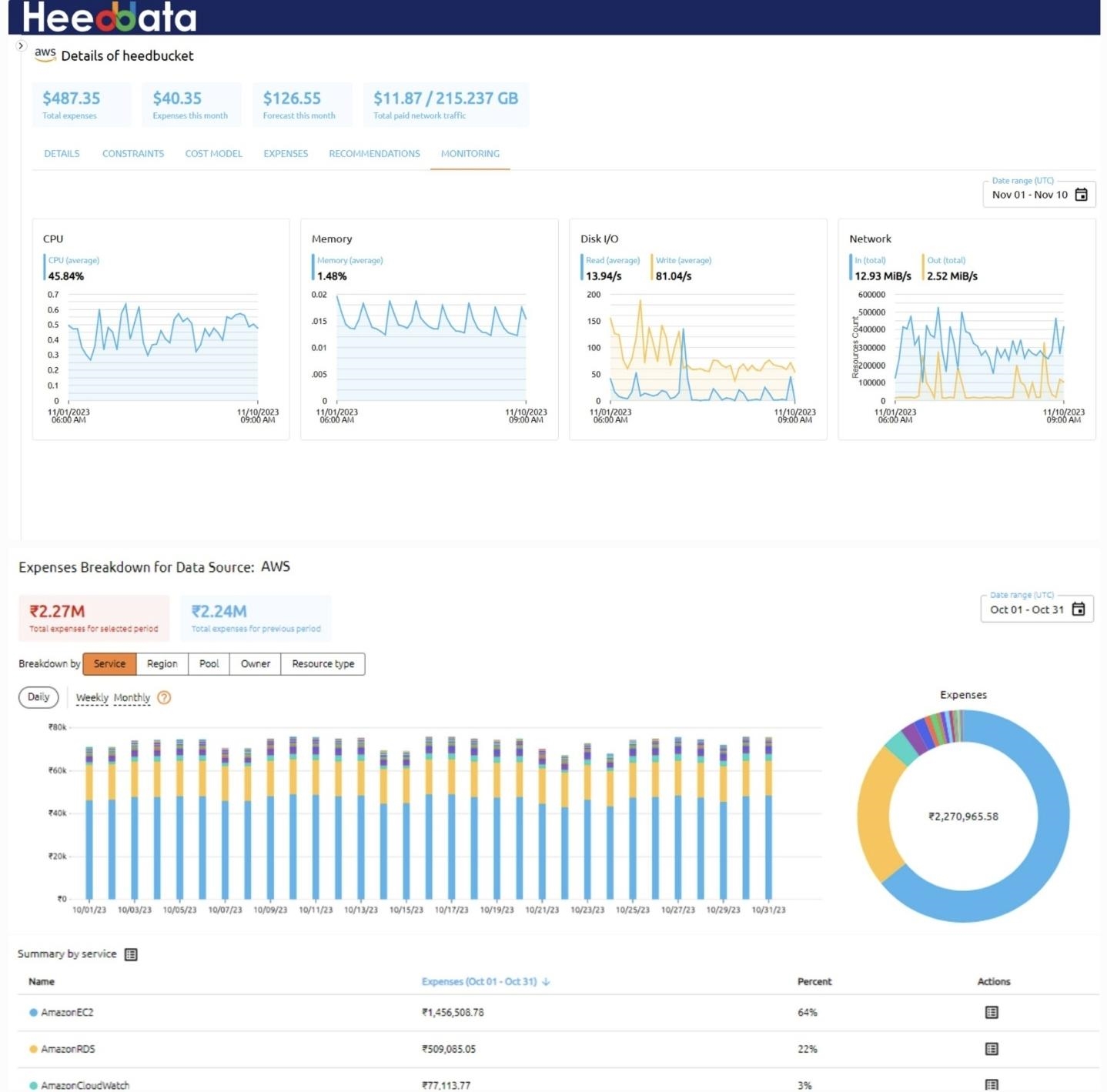Click the table icon next to Summary by service
1107x1092 pixels.
131,954
